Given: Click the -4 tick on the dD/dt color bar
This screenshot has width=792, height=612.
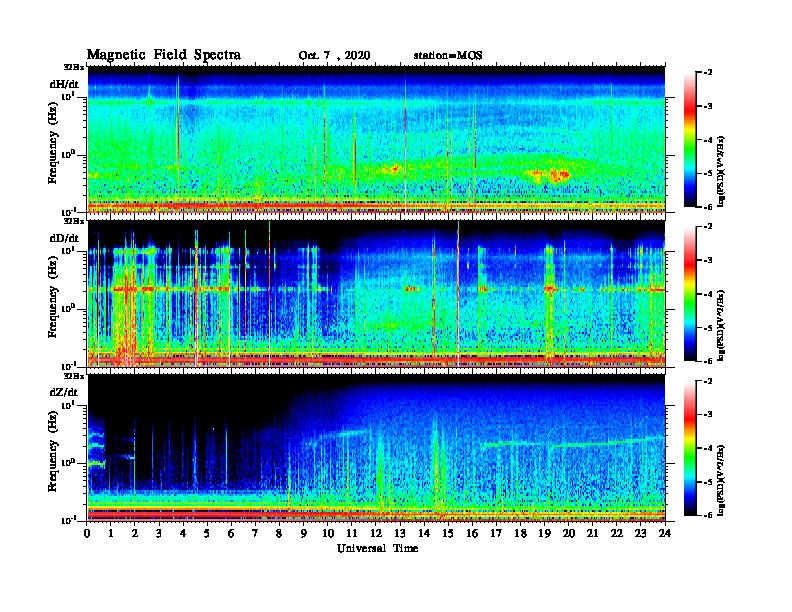Looking at the screenshot, I should pyautogui.click(x=708, y=294).
